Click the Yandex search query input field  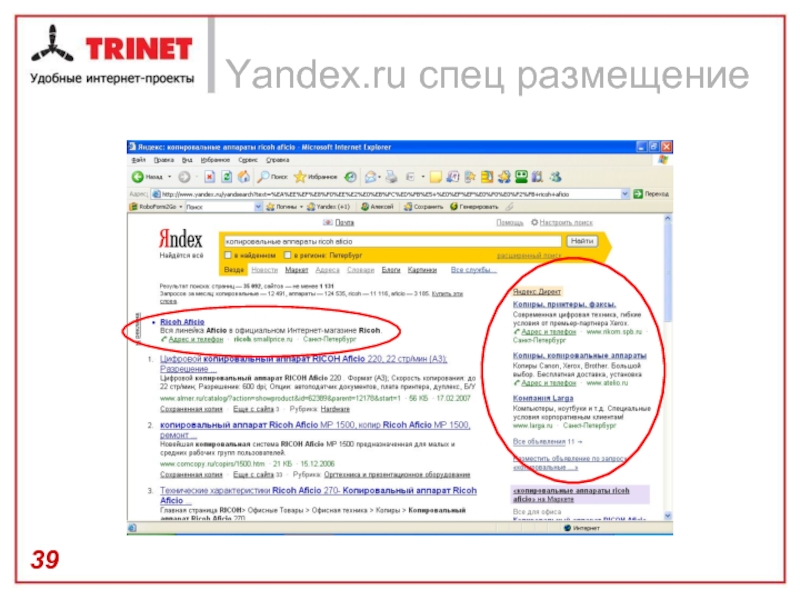pyautogui.click(x=392, y=241)
